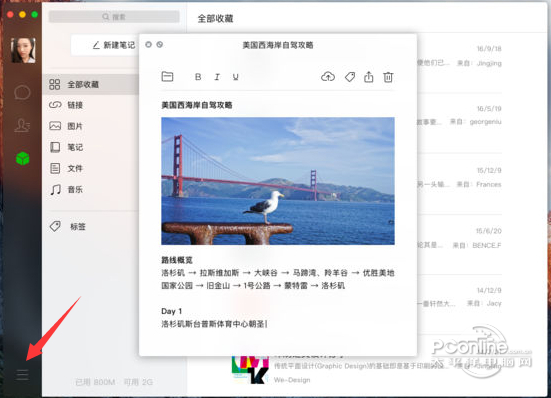Click the picture category icon
This screenshot has height=398, width=551.
coord(55,126)
